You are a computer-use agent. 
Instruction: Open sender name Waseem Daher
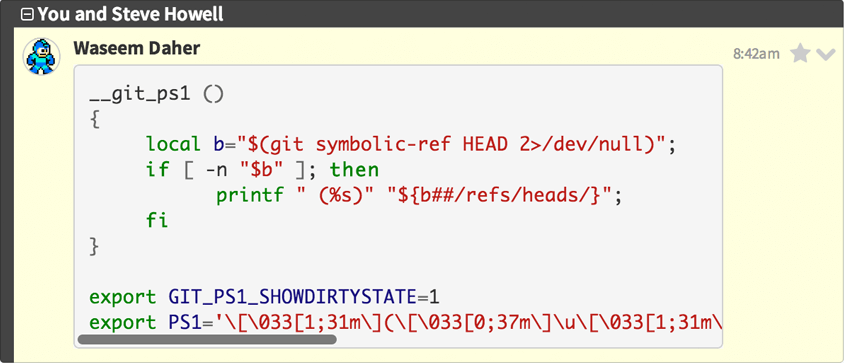[137, 48]
